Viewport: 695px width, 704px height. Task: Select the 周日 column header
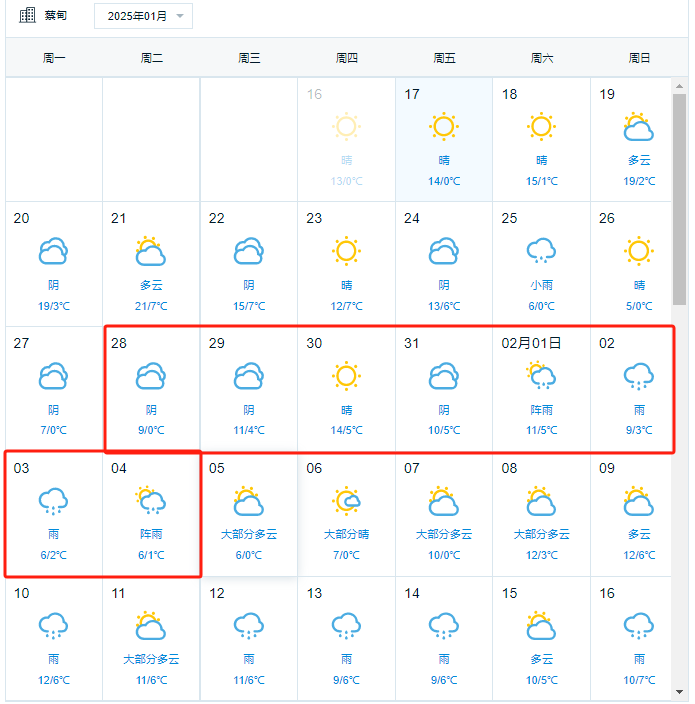coord(639,58)
